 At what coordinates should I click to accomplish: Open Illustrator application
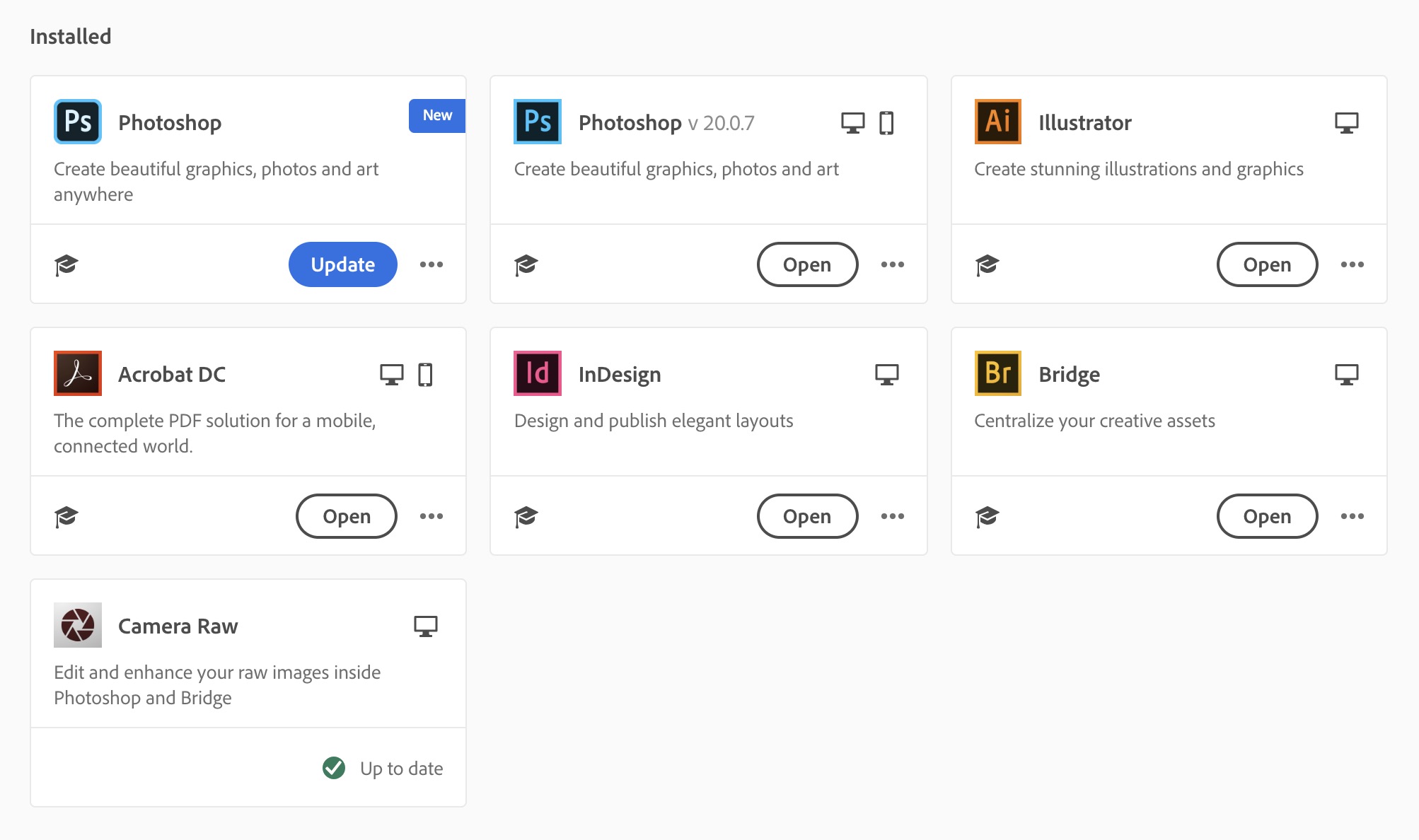(1266, 264)
